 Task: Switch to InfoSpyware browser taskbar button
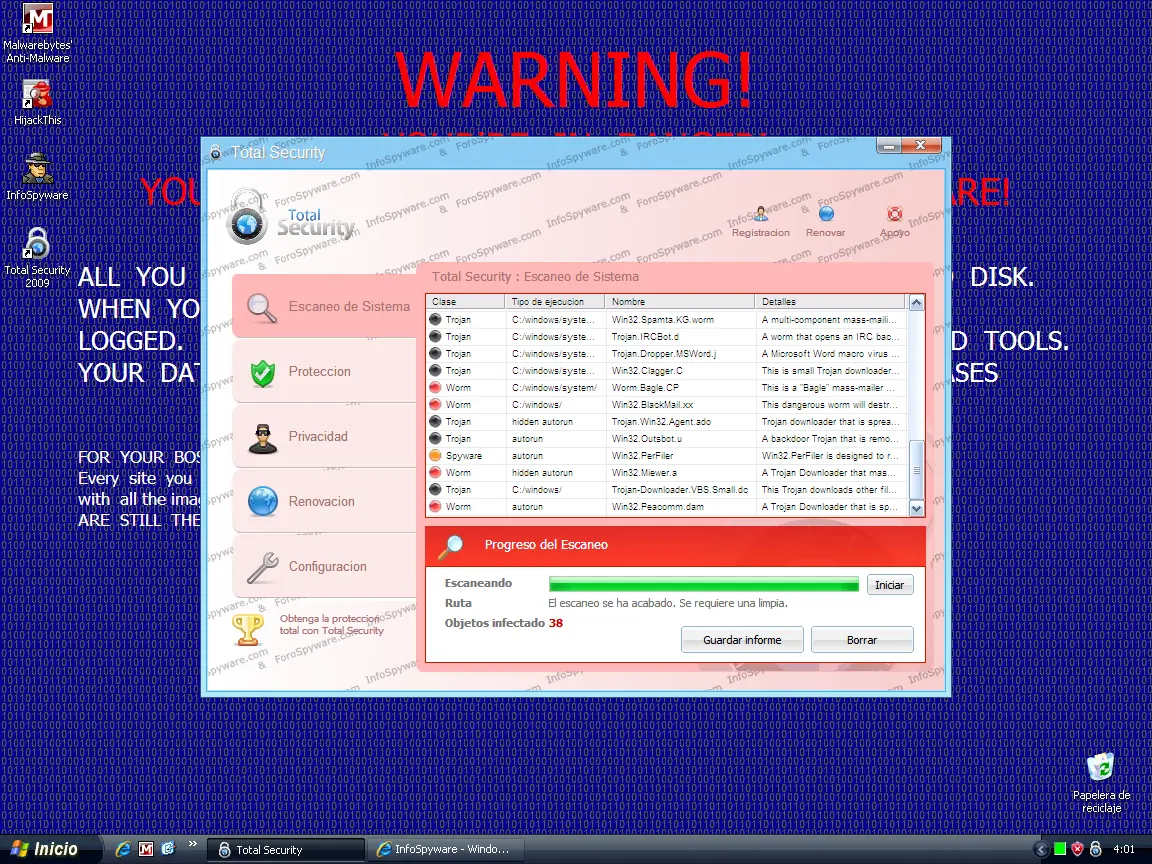(445, 850)
